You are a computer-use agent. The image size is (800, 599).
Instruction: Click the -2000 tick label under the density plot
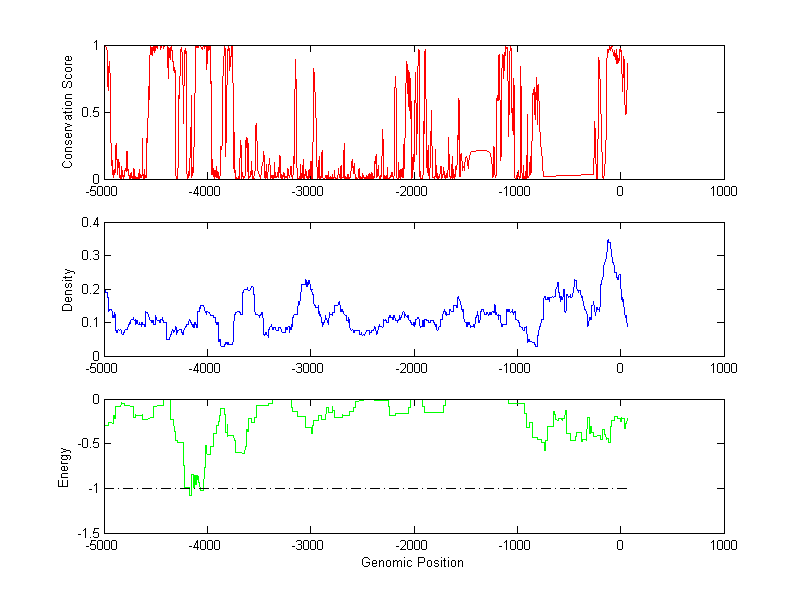[x=413, y=368]
